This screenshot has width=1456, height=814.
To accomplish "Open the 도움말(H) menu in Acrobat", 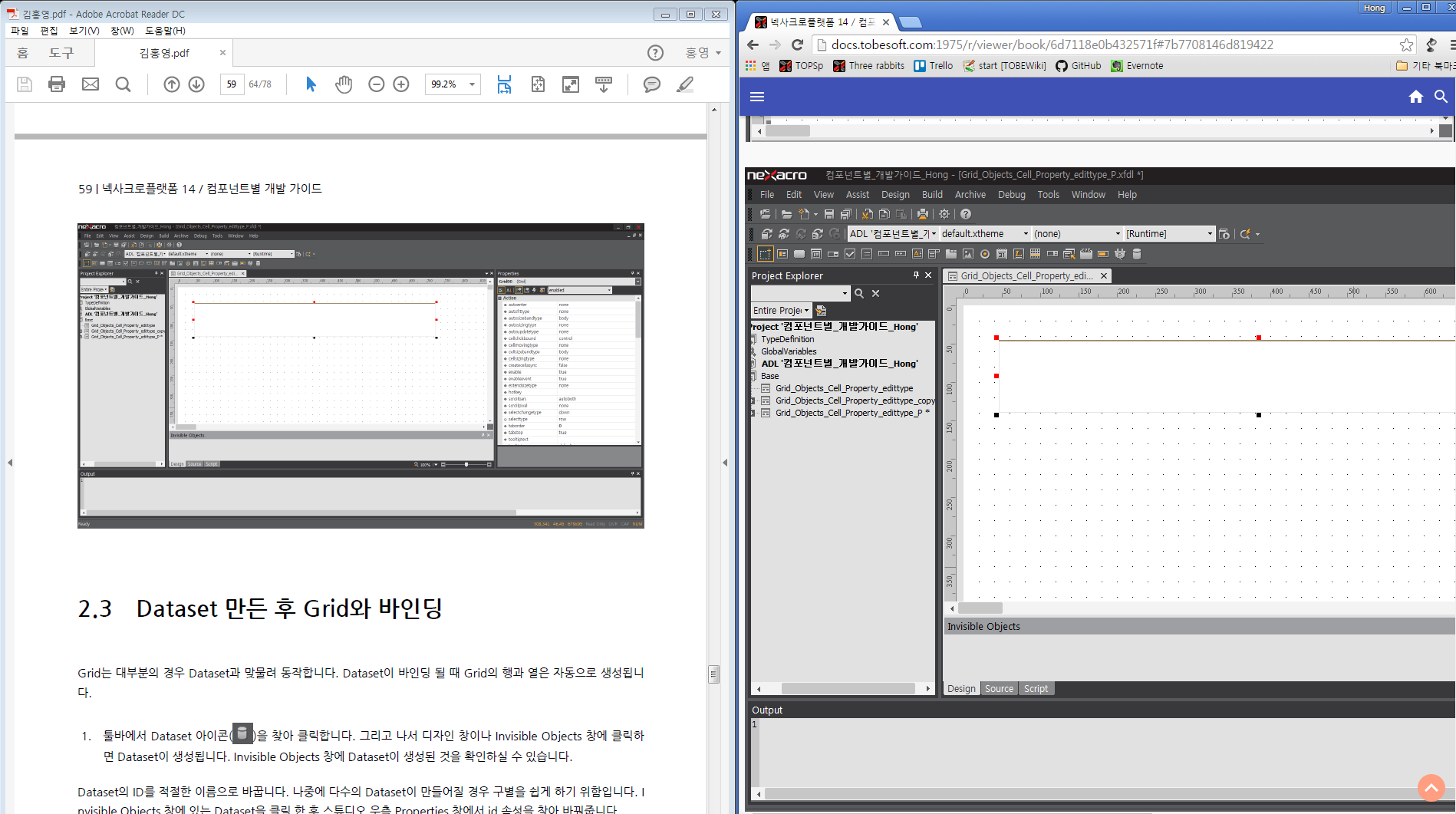I will pyautogui.click(x=165, y=31).
